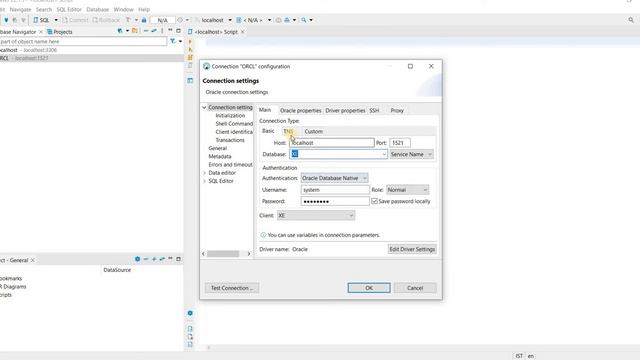Image resolution: width=640 pixels, height=360 pixels.
Task: Click the Test Connection button
Action: (232, 288)
